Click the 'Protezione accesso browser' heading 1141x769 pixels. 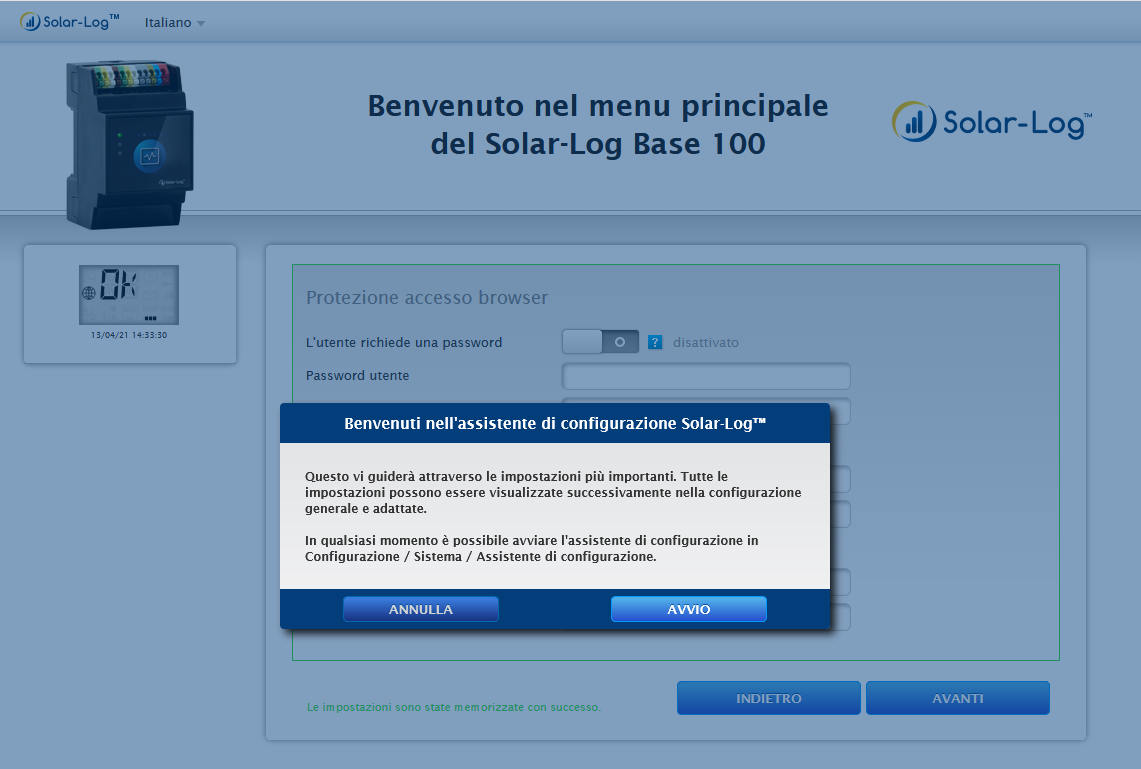[x=427, y=298]
